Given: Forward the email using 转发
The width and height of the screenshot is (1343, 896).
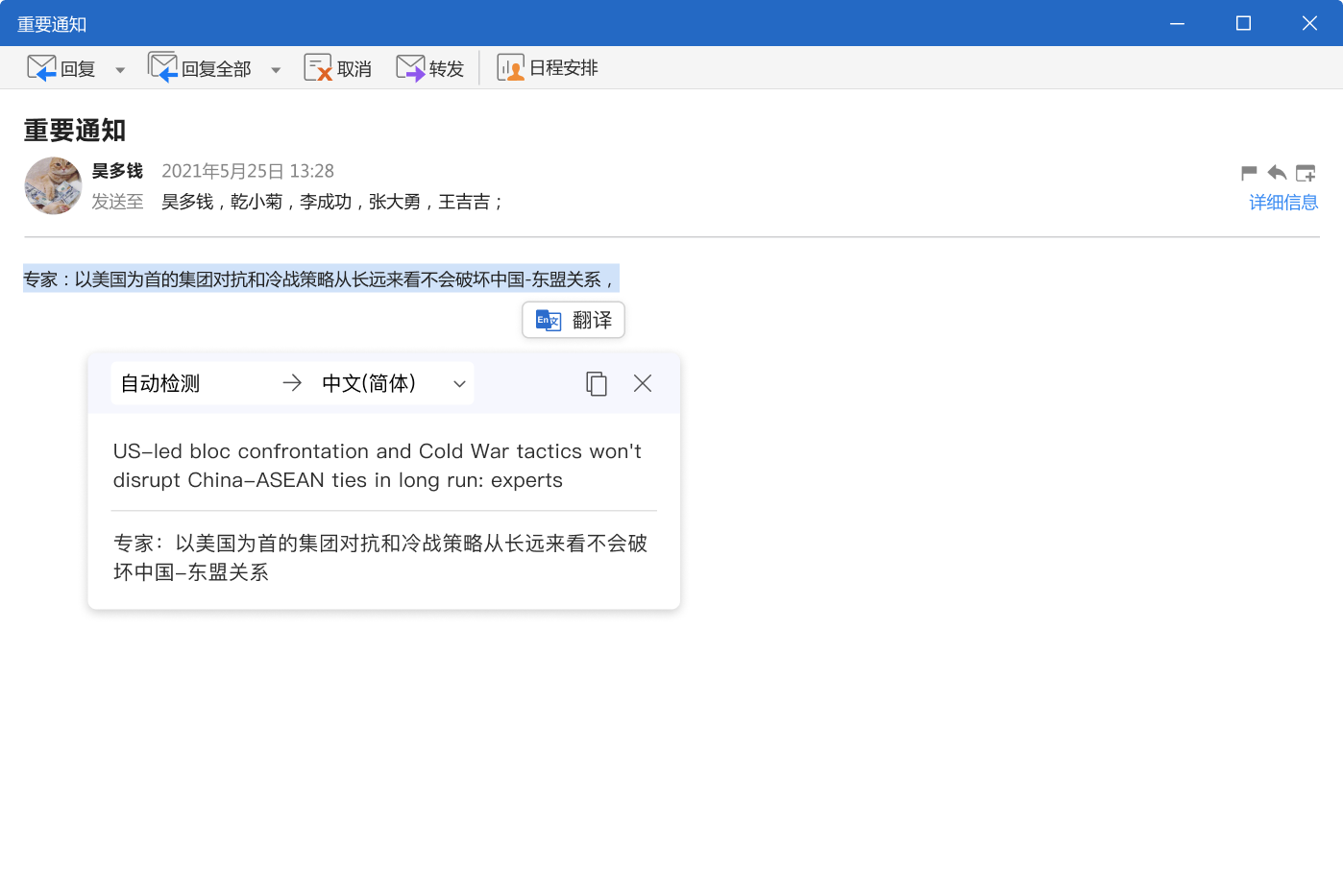Looking at the screenshot, I should coord(430,68).
